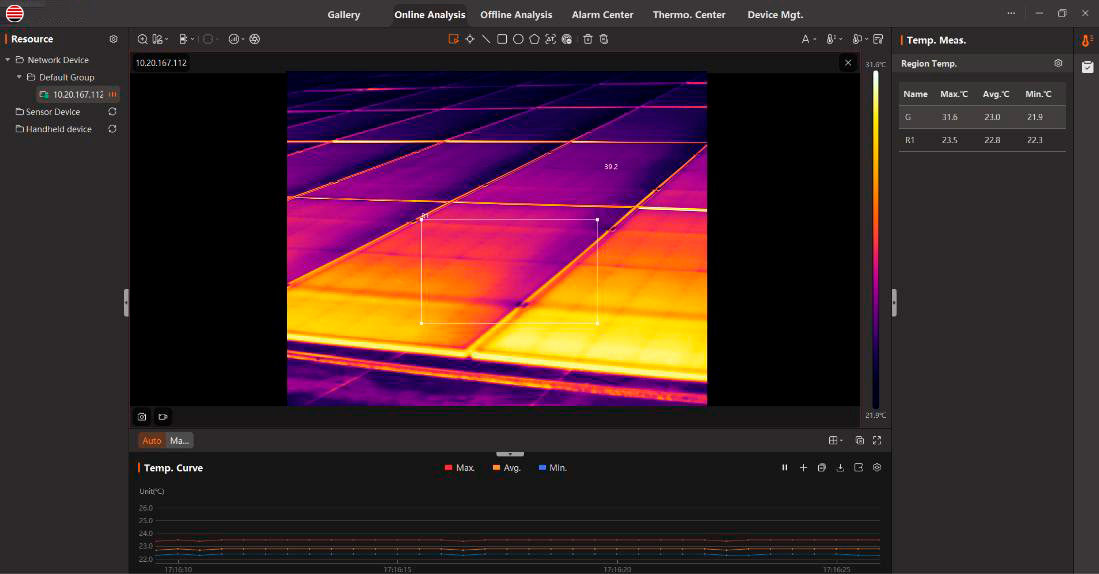The width and height of the screenshot is (1099, 574).
Task: Click the zoom-in magnifier tool
Action: [142, 39]
